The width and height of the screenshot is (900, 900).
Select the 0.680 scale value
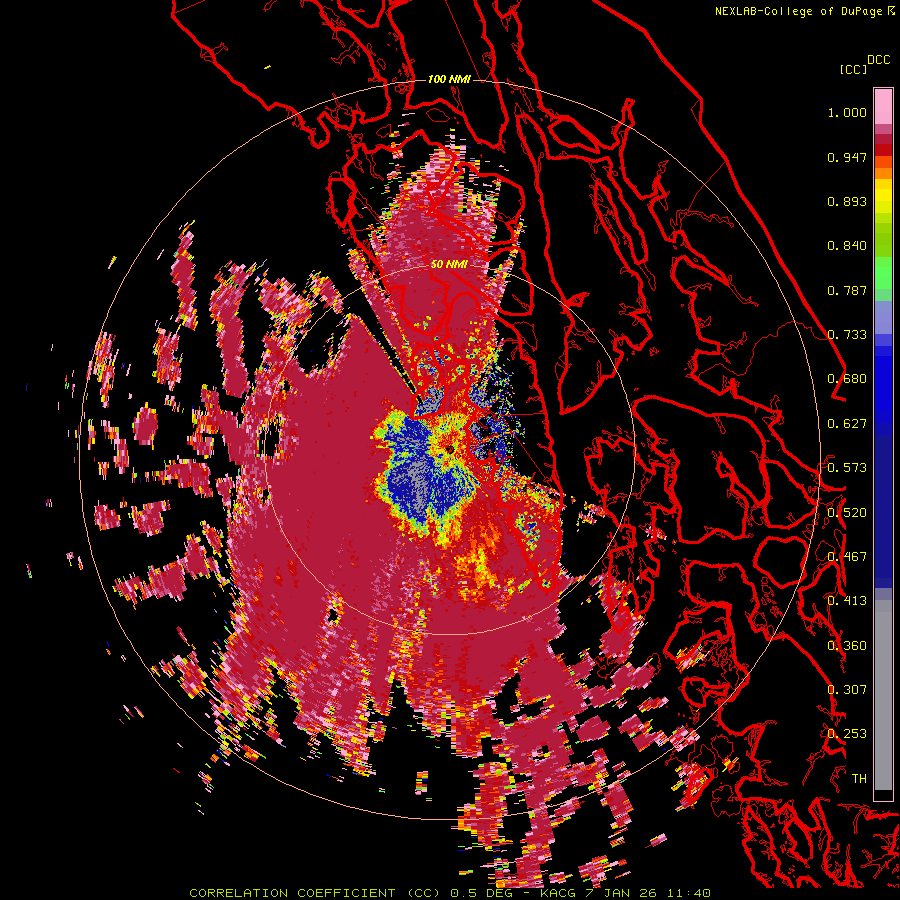(x=847, y=379)
